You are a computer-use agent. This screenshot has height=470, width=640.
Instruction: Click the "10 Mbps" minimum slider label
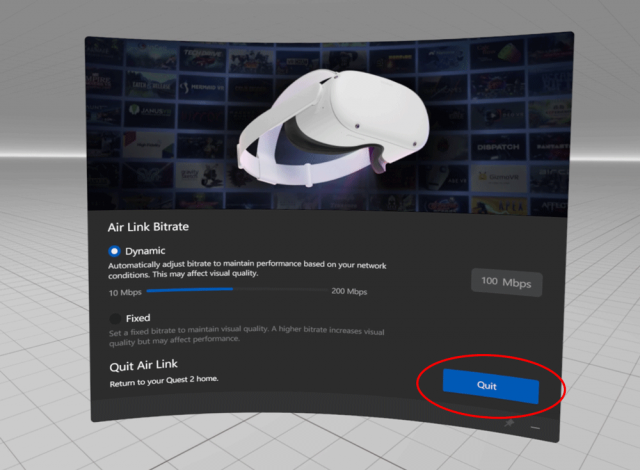[124, 291]
